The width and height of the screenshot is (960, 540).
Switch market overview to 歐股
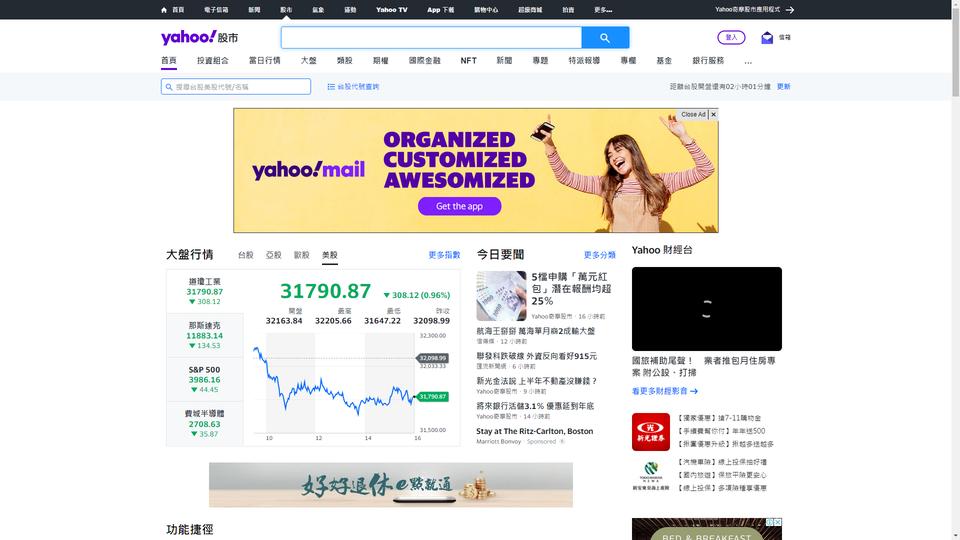301,255
